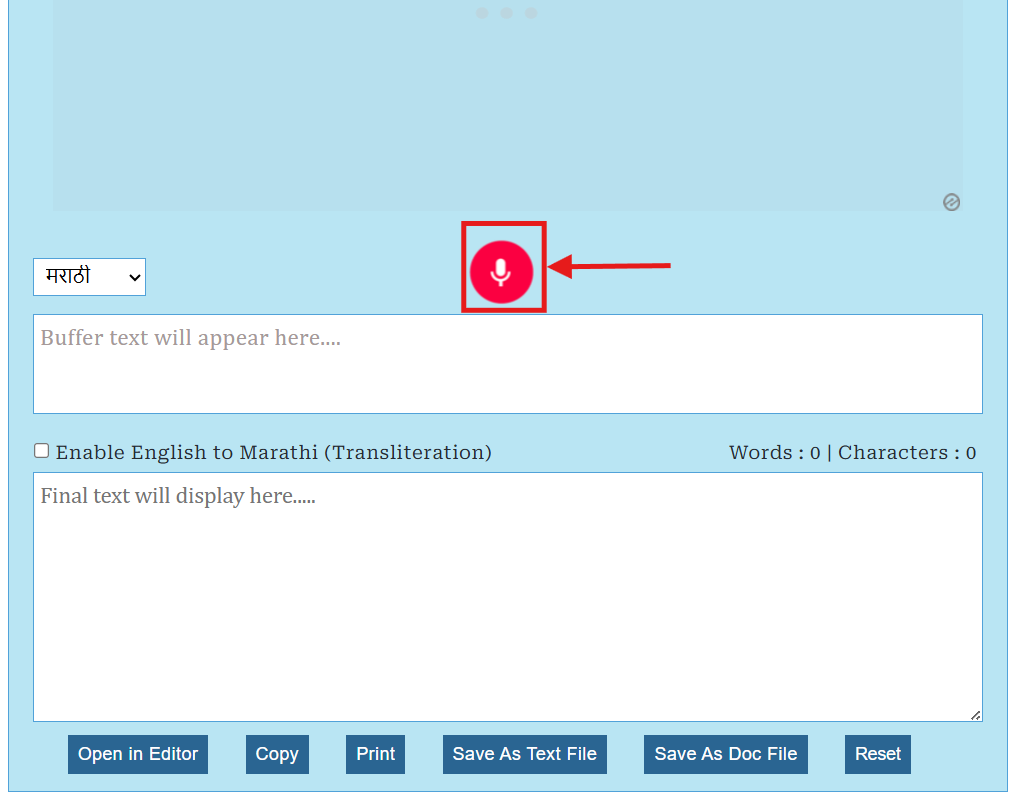This screenshot has height=807, width=1022.
Task: Click the Open in Editor button
Action: click(137, 754)
